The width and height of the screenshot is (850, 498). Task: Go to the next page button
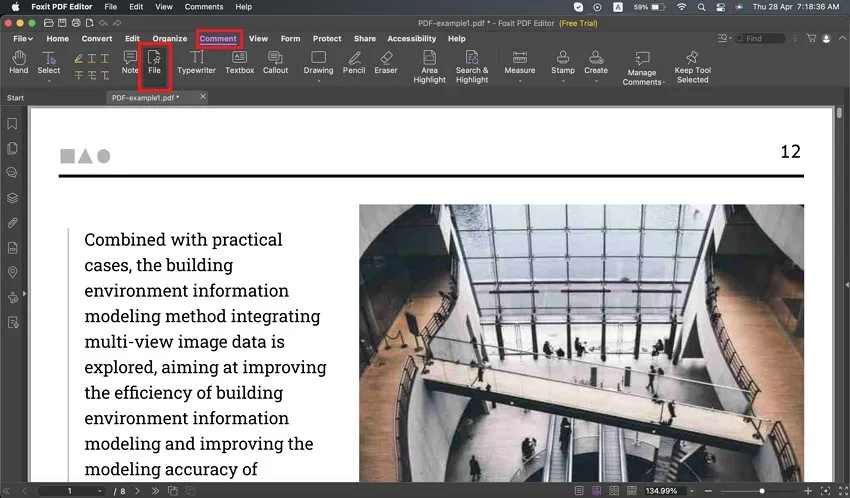[139, 491]
